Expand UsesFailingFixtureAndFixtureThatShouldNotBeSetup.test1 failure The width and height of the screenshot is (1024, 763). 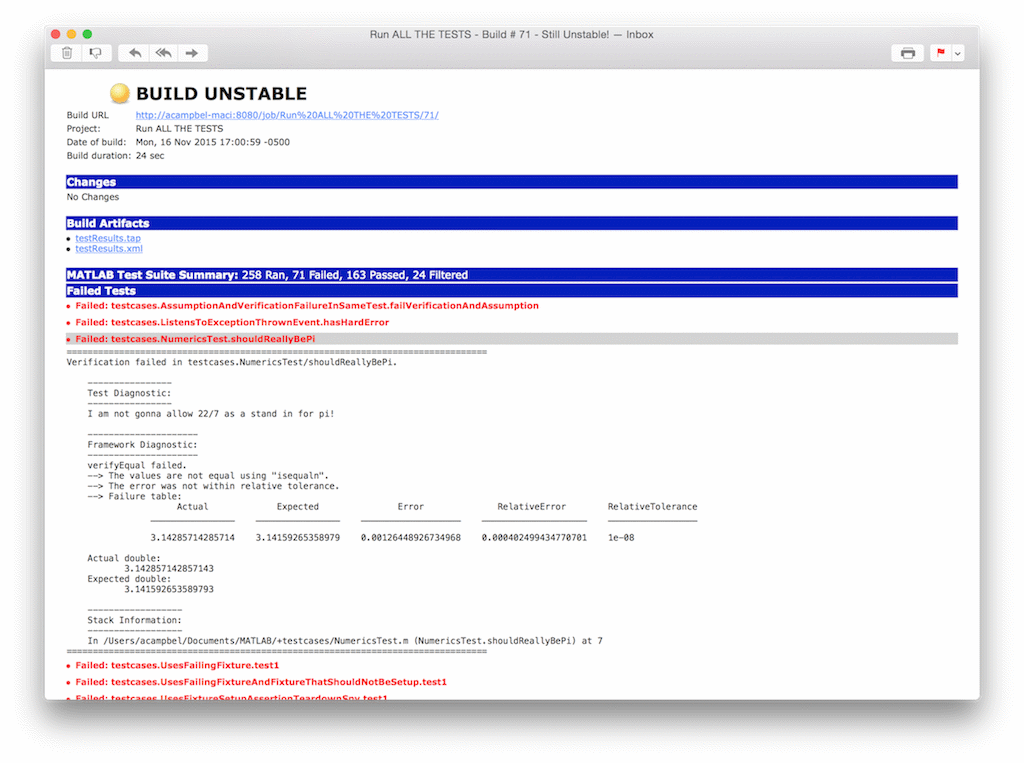tap(261, 682)
